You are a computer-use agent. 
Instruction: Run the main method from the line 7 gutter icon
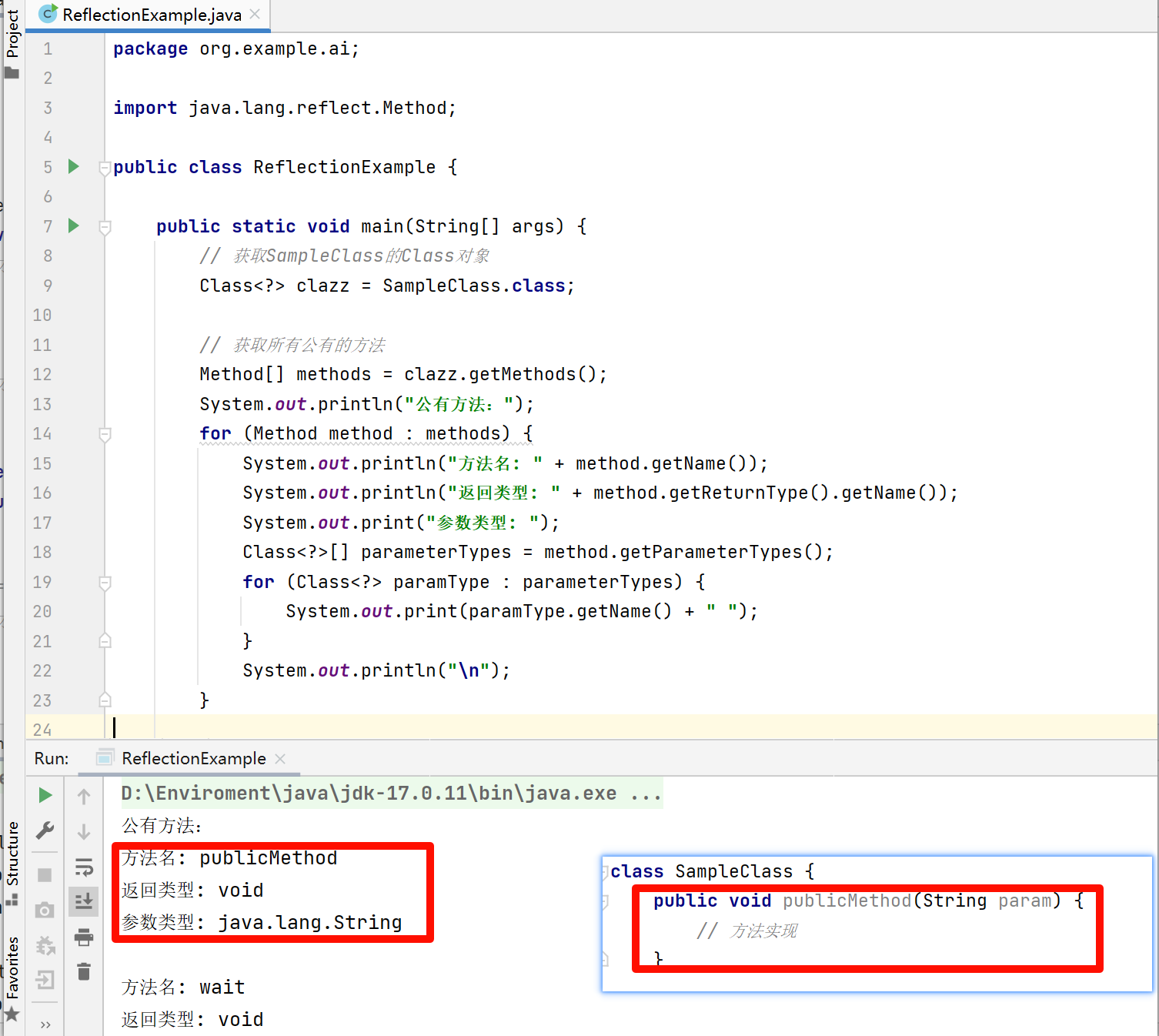point(73,226)
